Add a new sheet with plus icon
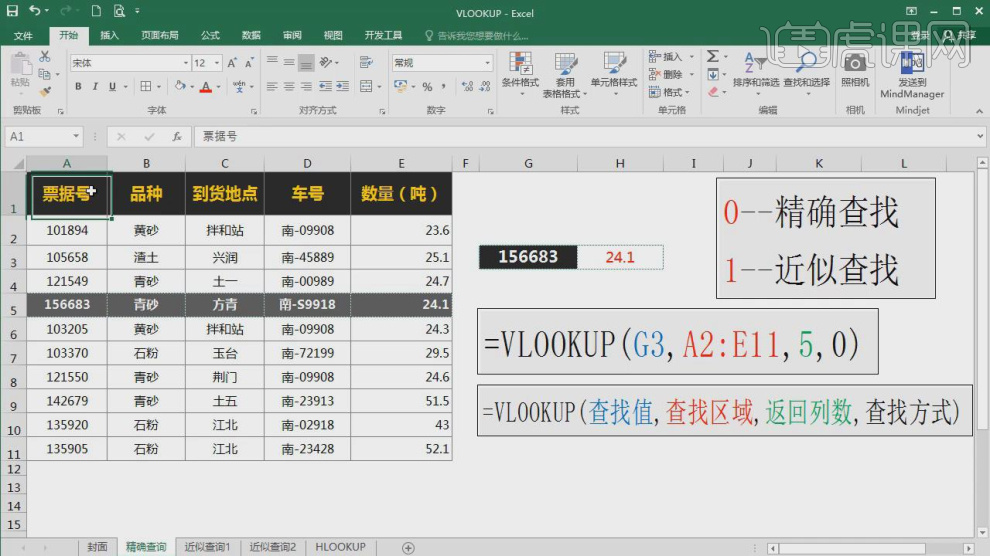 [x=409, y=548]
